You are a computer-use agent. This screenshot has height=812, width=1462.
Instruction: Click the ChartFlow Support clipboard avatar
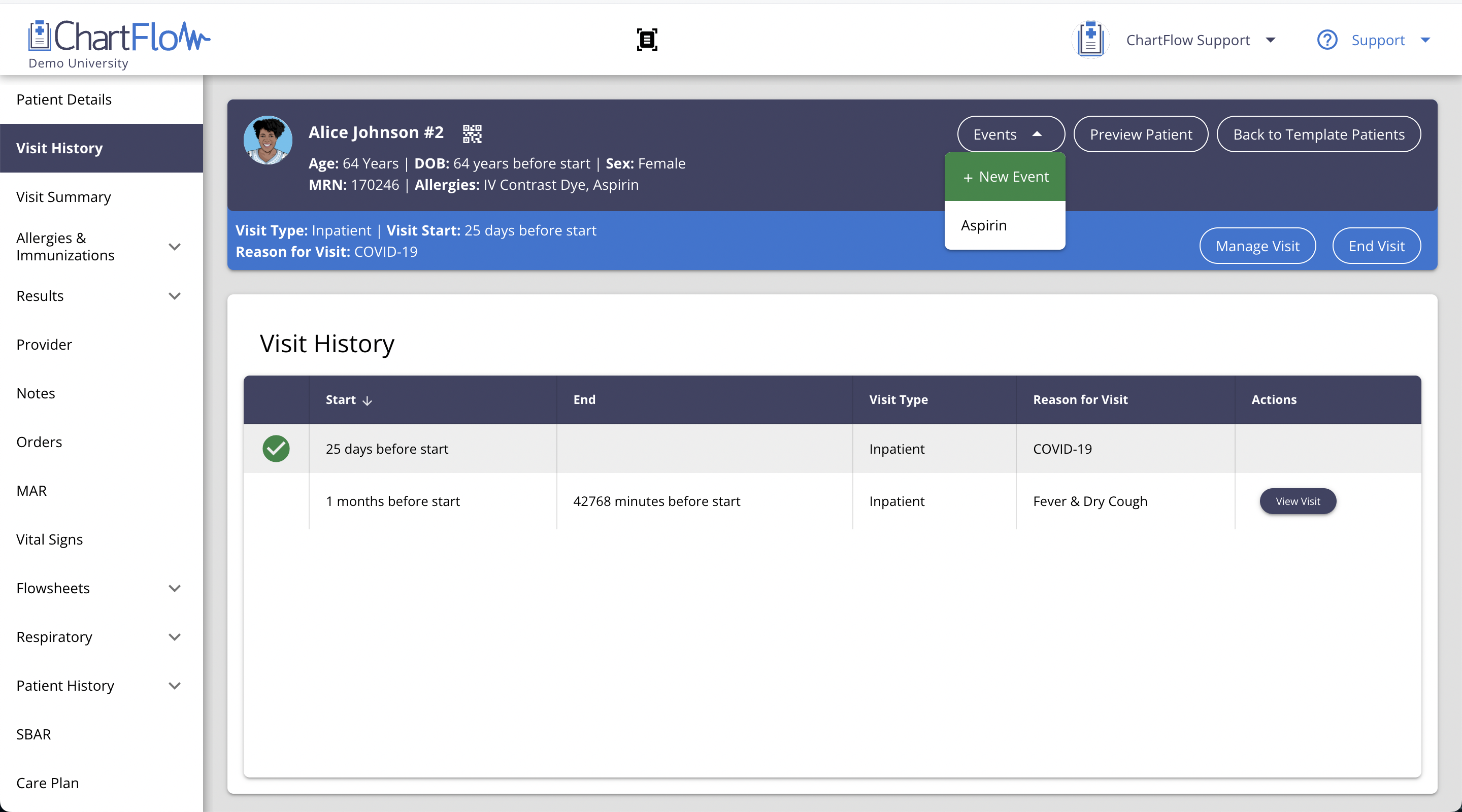1090,40
